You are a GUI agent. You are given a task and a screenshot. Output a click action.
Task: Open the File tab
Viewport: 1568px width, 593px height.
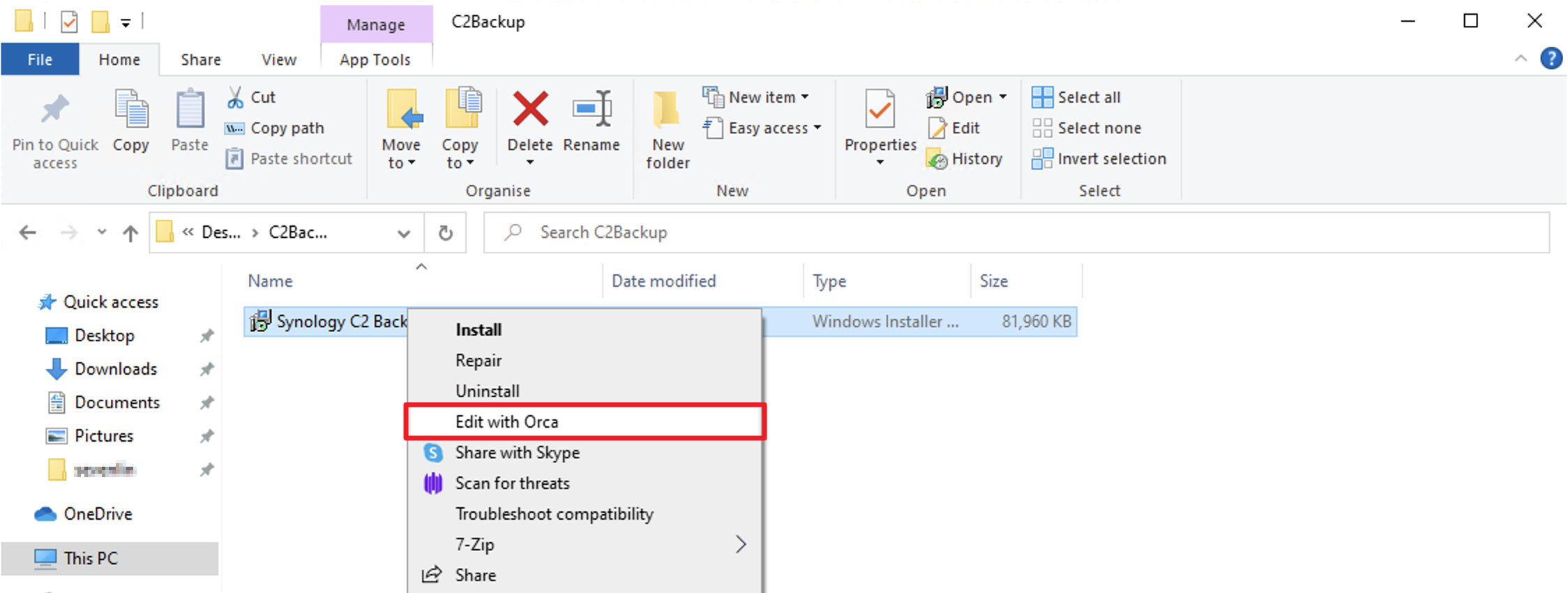[x=40, y=60]
